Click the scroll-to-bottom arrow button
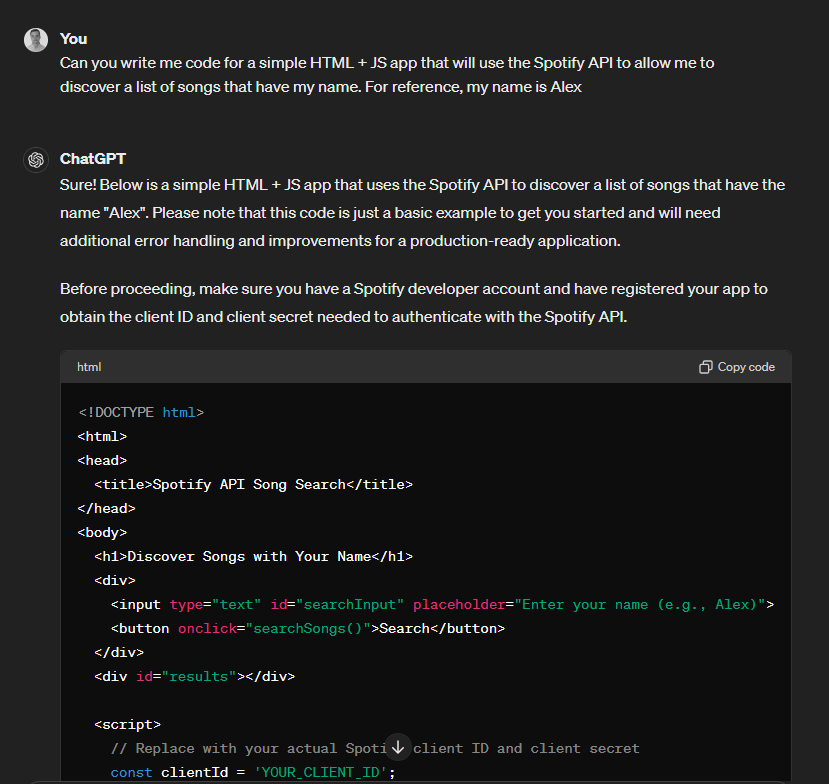Image resolution: width=829 pixels, height=784 pixels. coord(398,748)
